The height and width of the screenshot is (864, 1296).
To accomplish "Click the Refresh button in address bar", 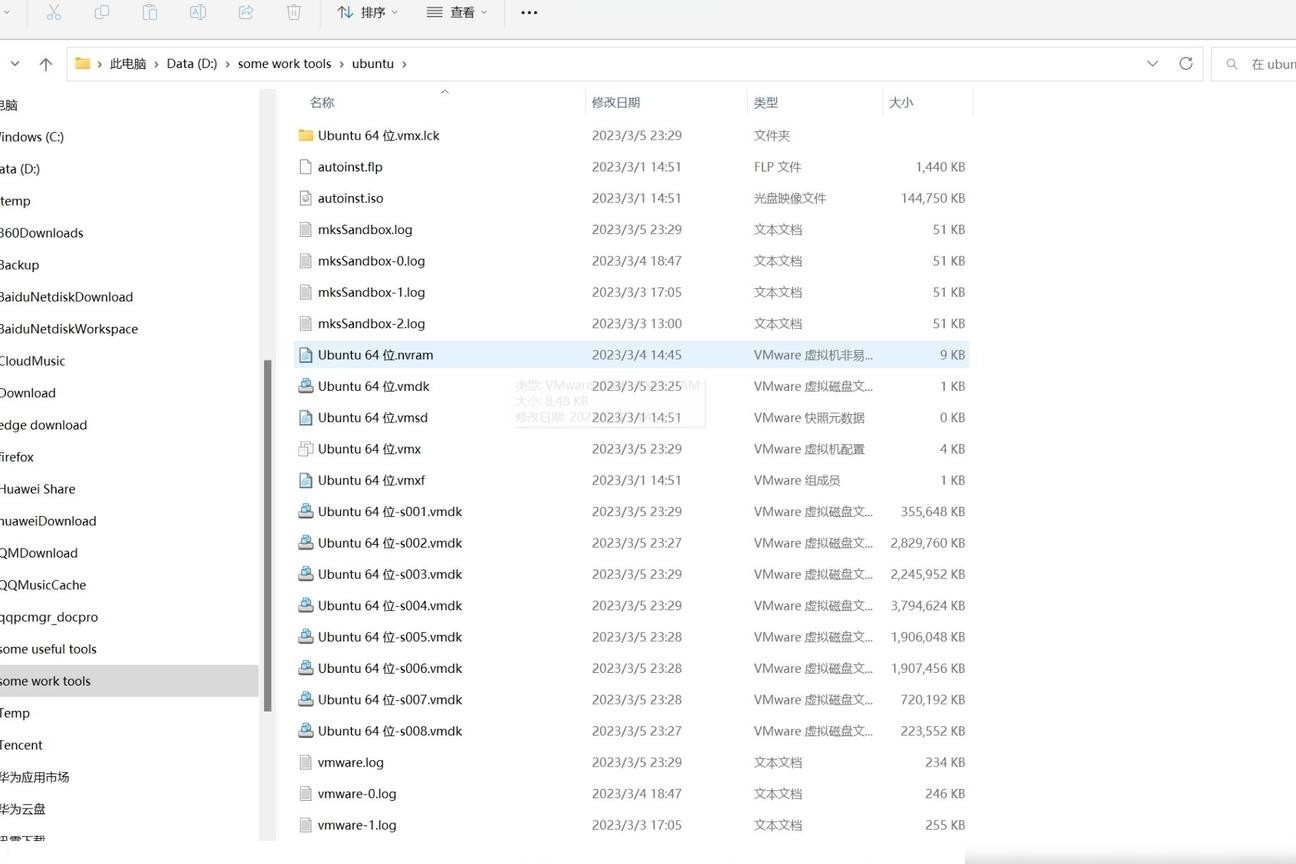I will (x=1186, y=63).
